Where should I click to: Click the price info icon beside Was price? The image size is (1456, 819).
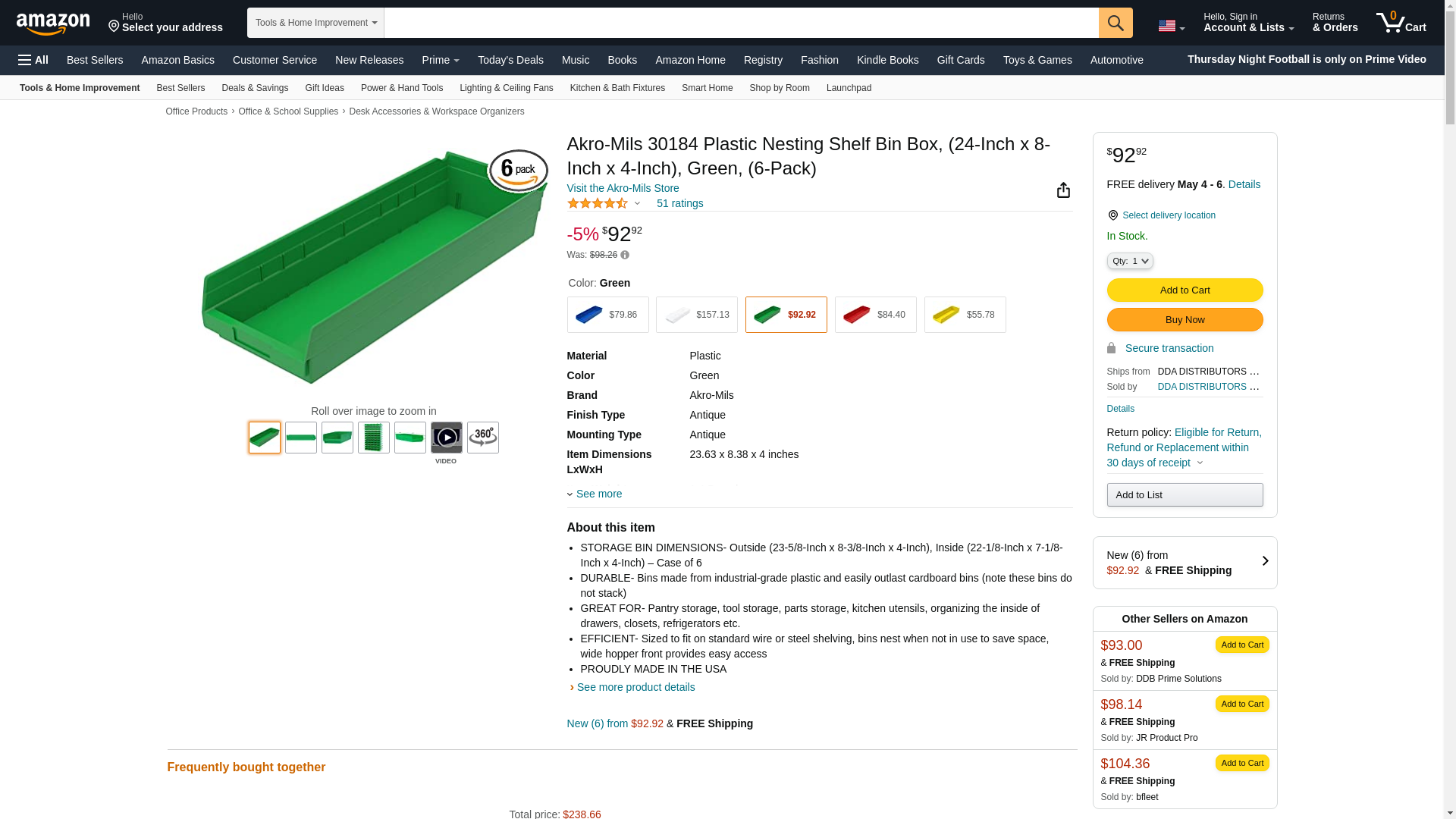point(625,256)
